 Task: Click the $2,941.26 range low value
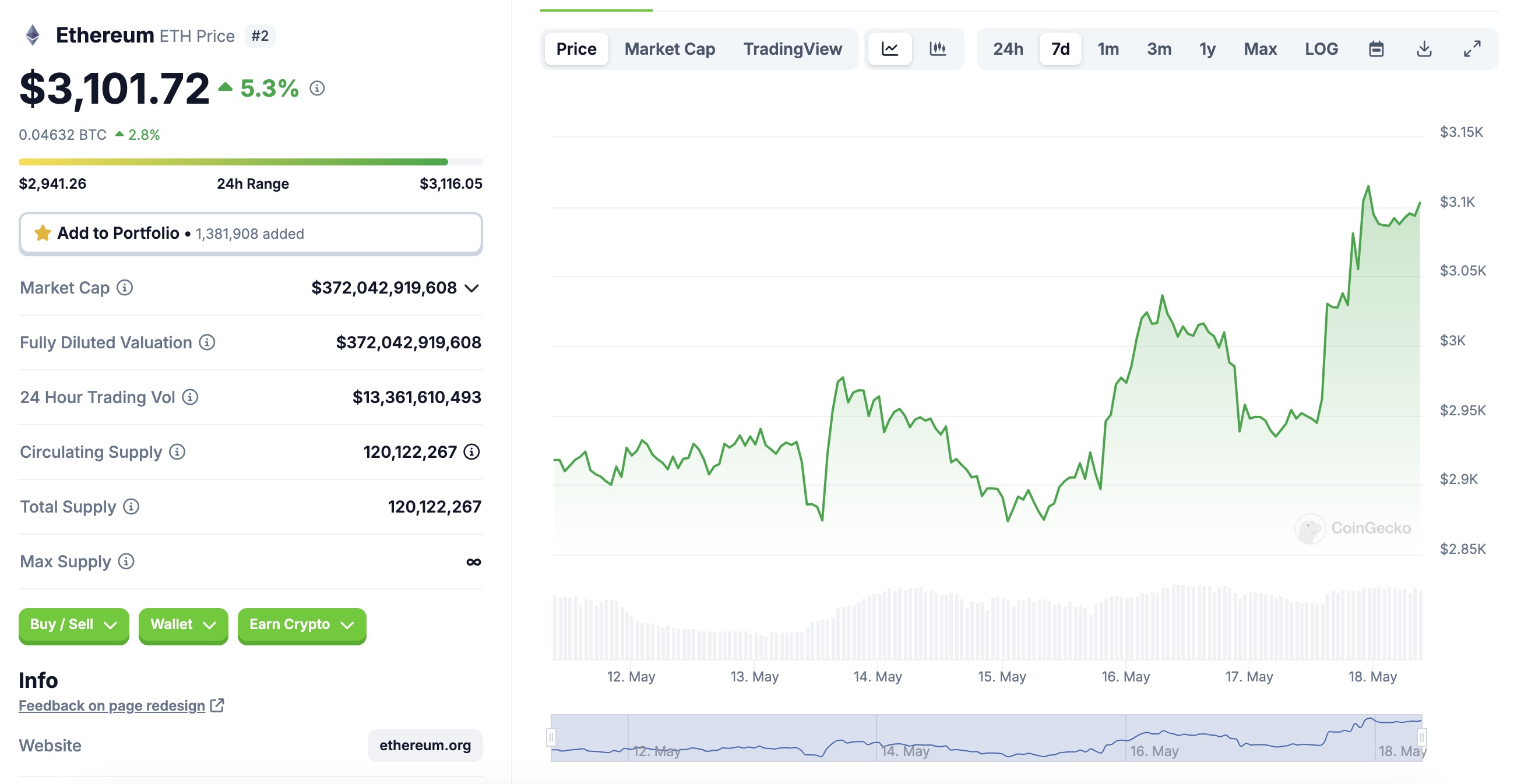(52, 183)
